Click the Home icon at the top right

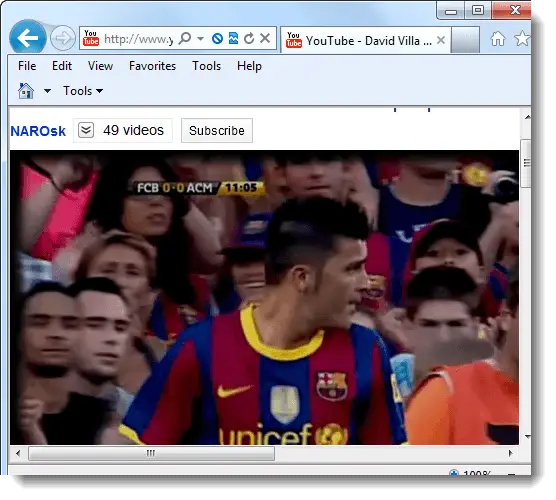(x=498, y=38)
